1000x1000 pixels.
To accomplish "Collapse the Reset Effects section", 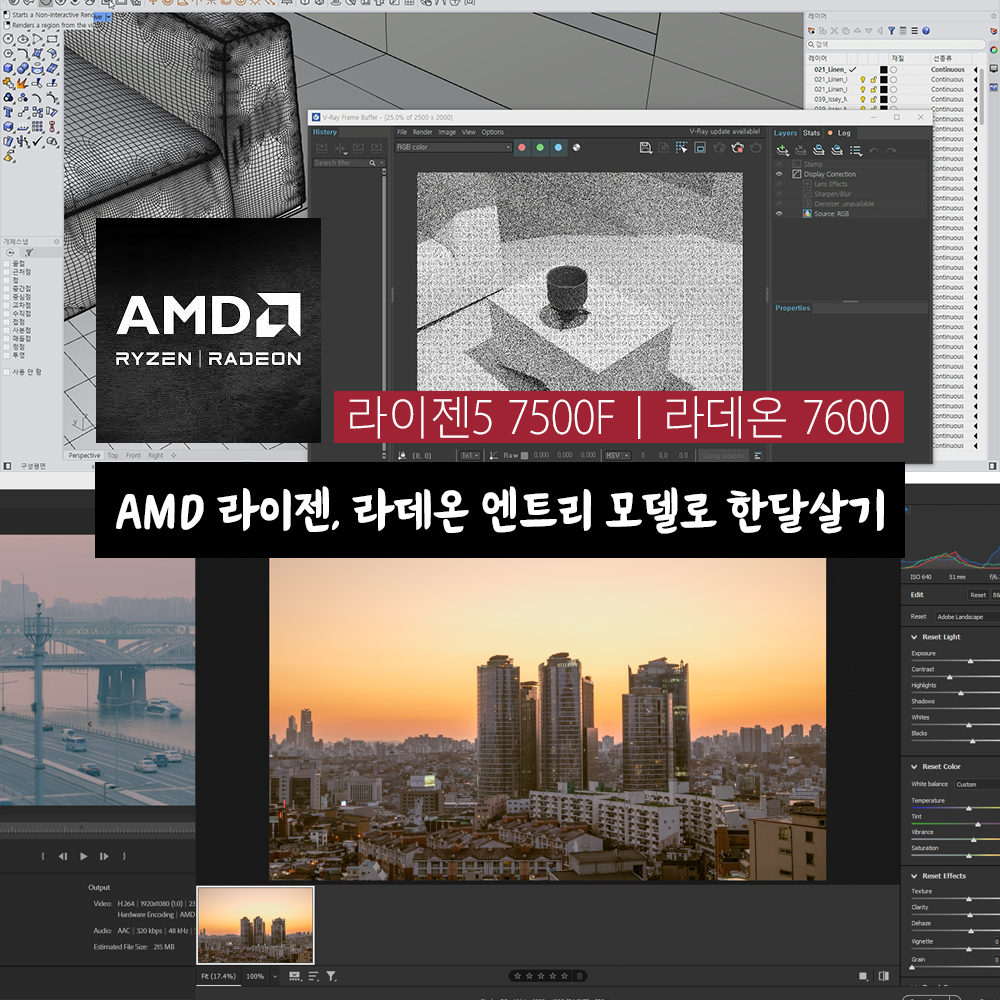I will (915, 876).
